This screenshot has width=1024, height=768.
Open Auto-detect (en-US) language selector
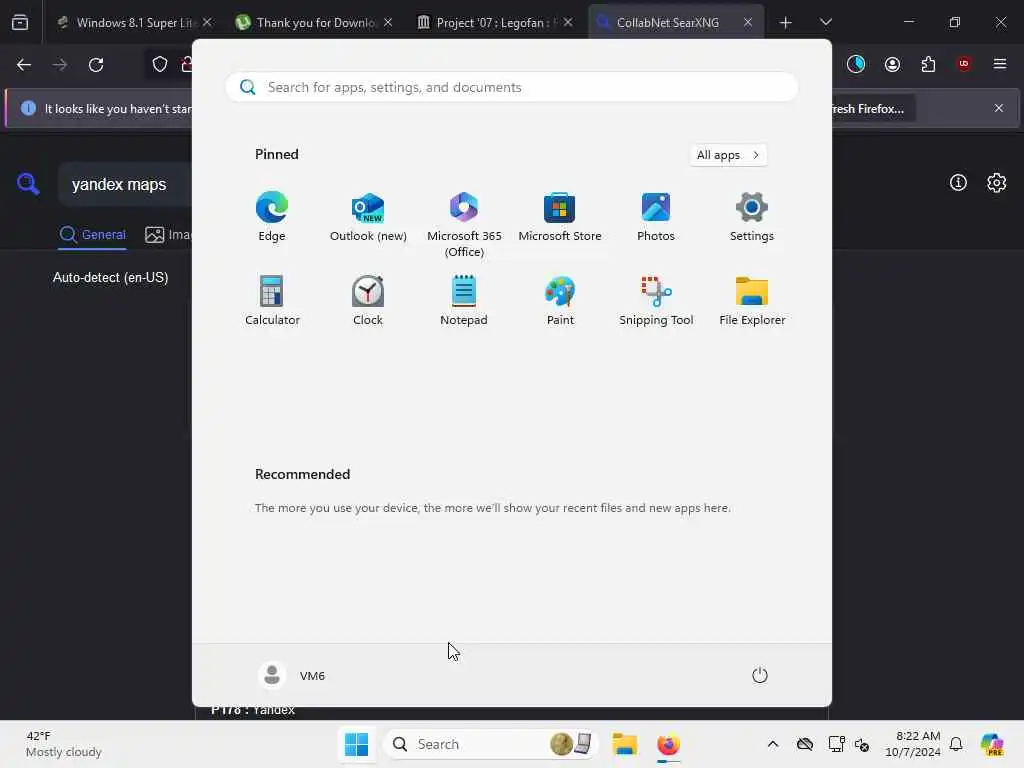click(x=110, y=278)
